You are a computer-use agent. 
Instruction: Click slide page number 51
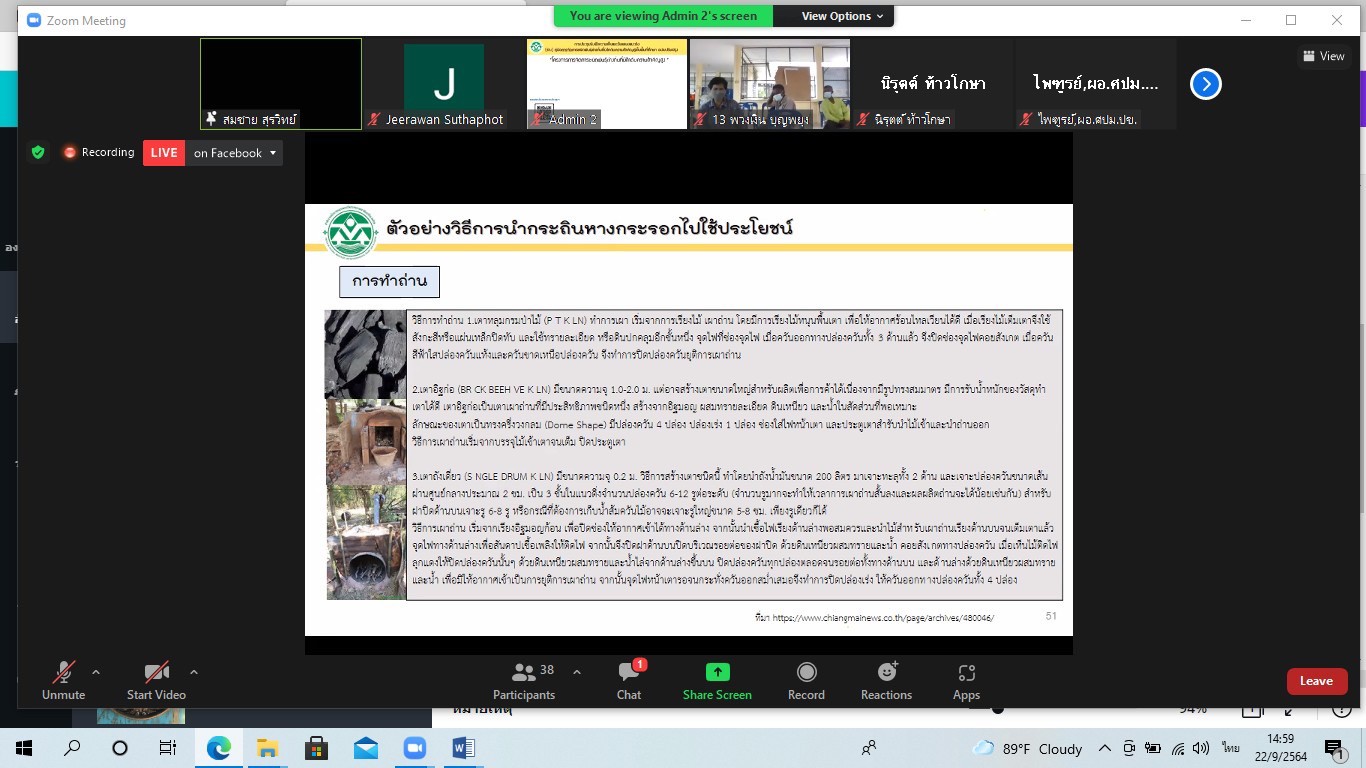click(1051, 616)
